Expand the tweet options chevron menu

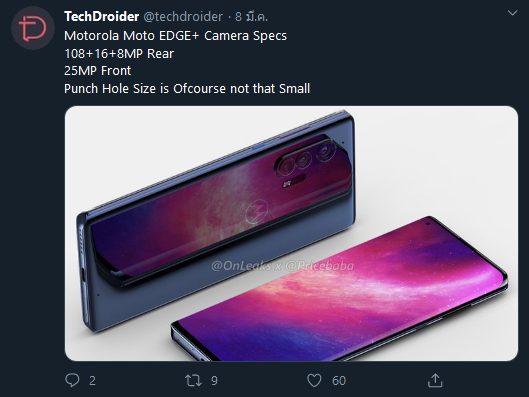[512, 13]
